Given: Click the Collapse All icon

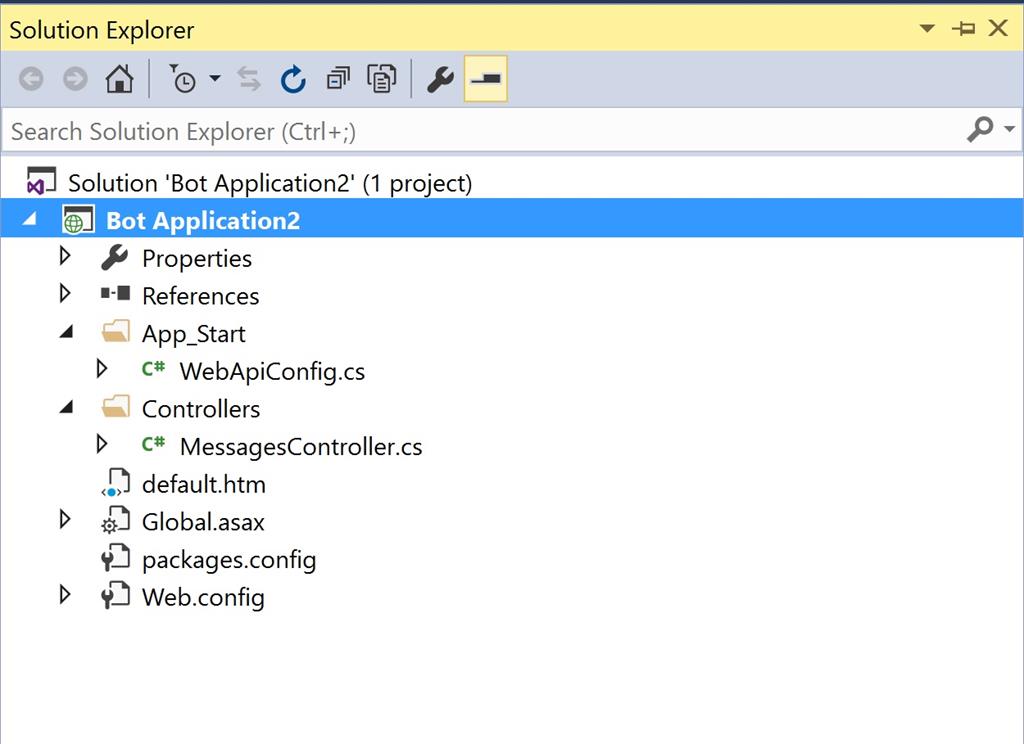Looking at the screenshot, I should pos(338,80).
